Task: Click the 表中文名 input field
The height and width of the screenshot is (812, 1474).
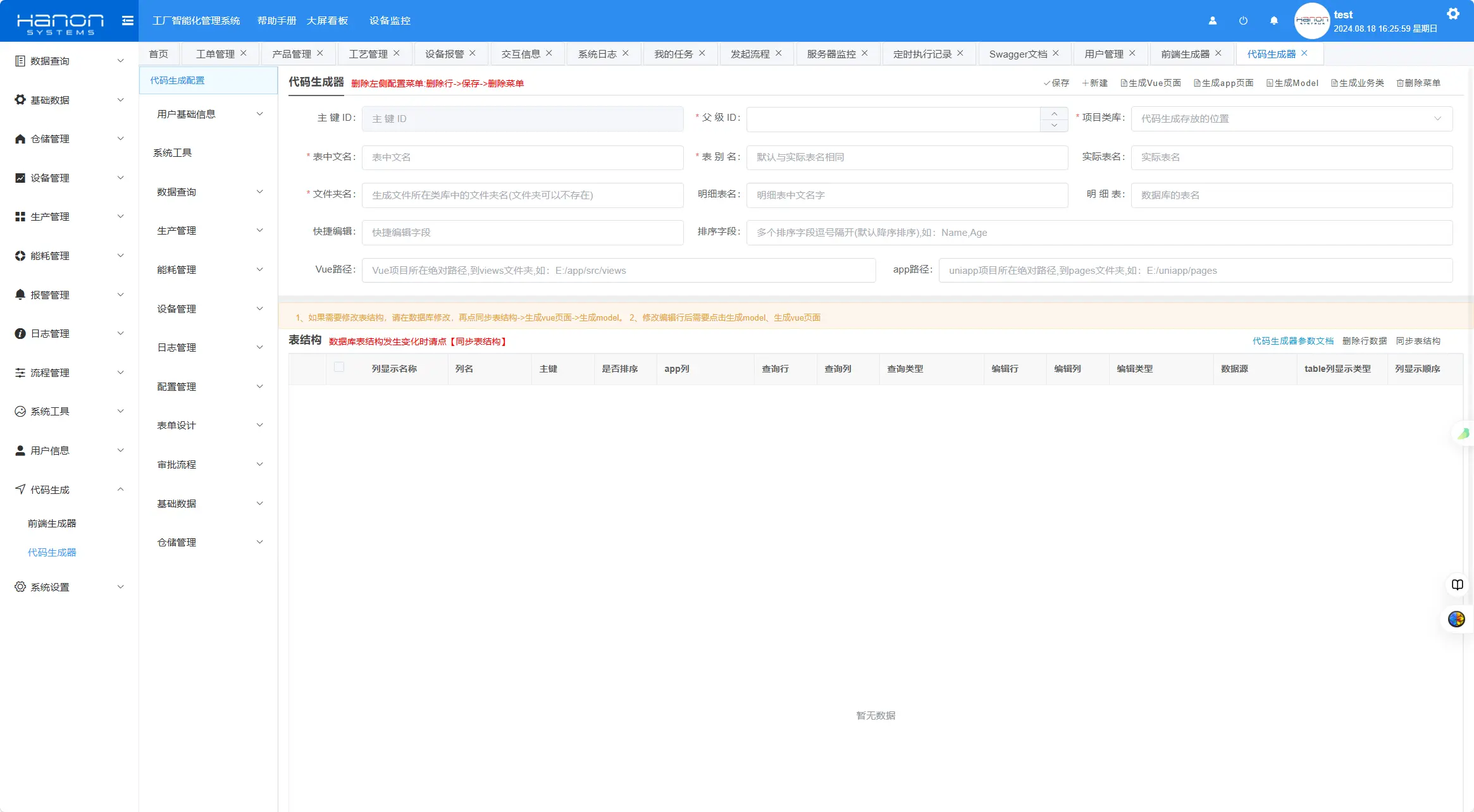Action: coord(522,157)
